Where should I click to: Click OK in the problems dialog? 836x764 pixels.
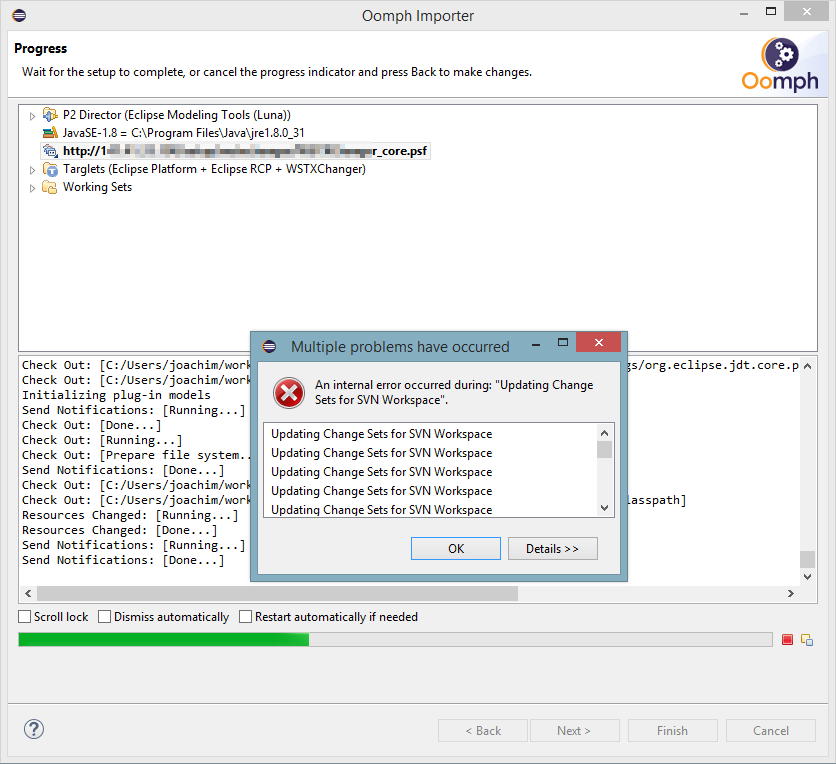455,549
